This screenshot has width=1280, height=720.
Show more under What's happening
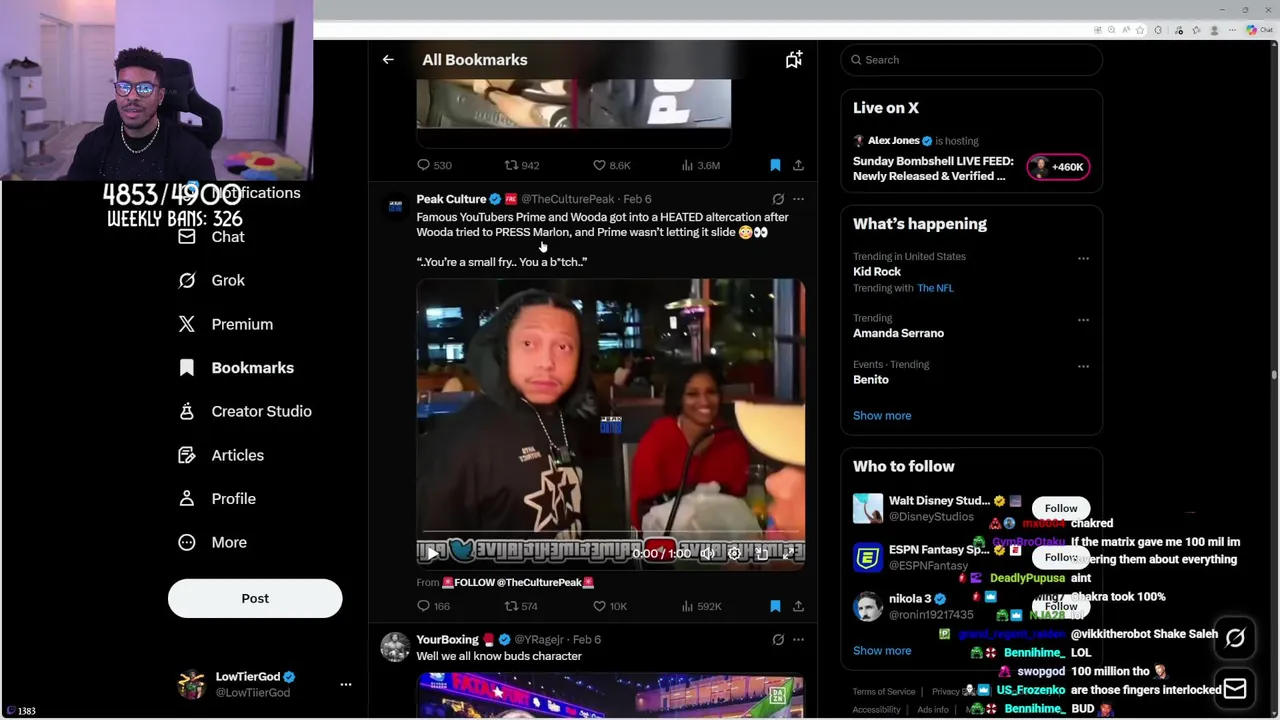pyautogui.click(x=882, y=415)
